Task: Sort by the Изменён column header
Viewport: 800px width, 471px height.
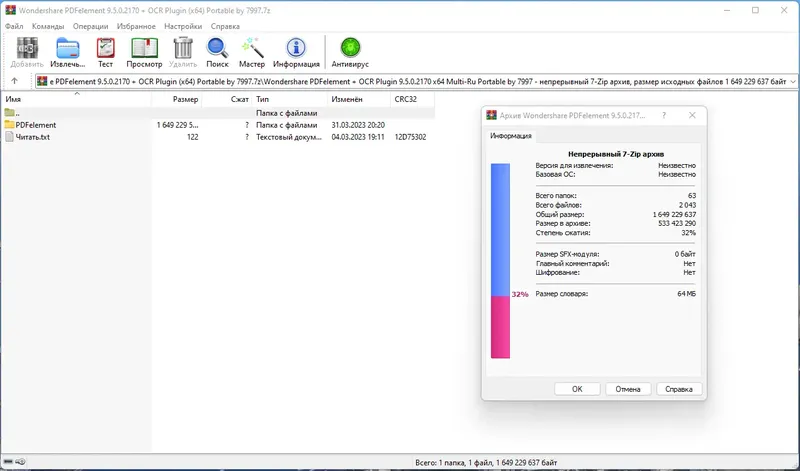Action: (359, 99)
